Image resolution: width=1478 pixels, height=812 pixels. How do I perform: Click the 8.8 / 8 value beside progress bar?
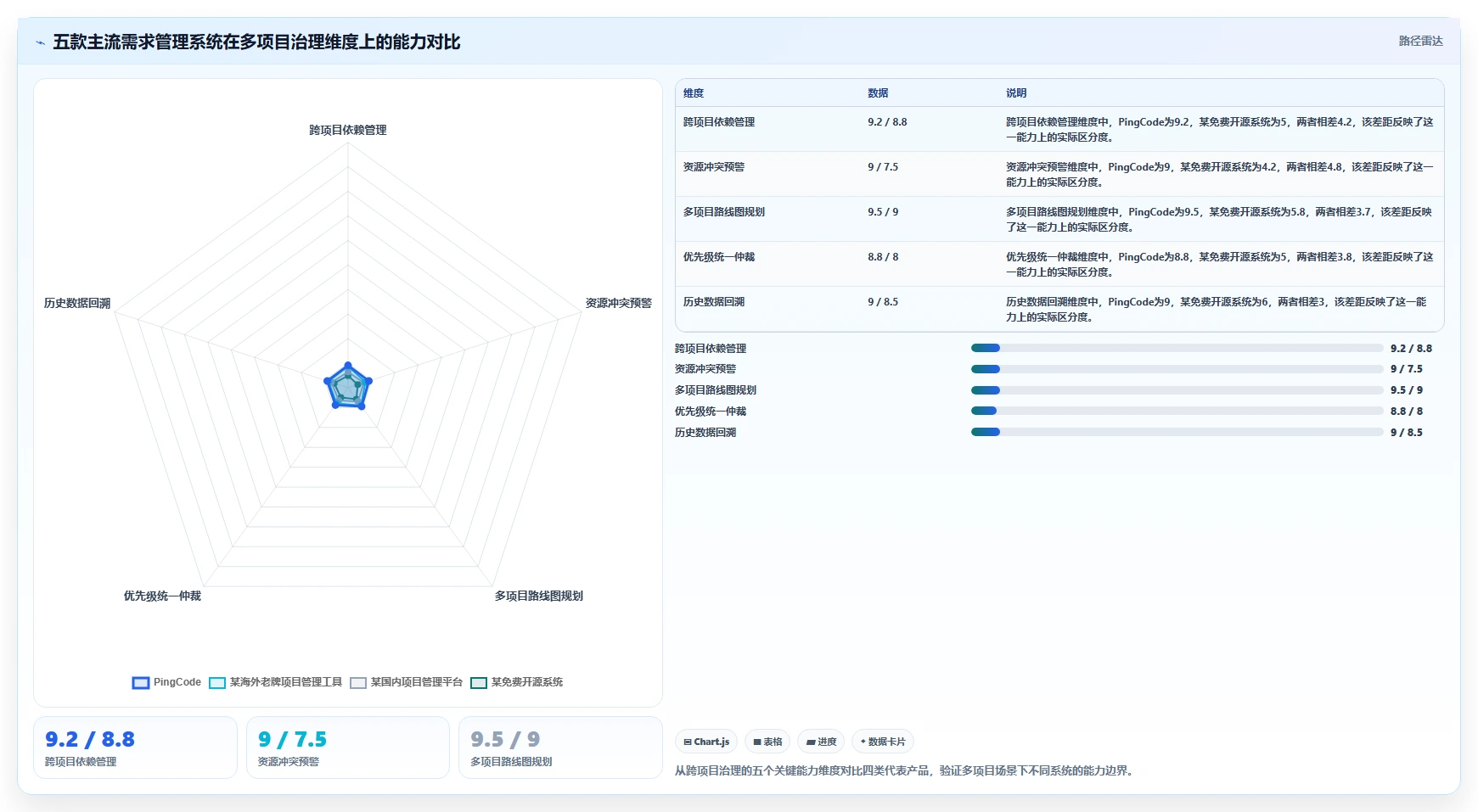coord(1407,411)
